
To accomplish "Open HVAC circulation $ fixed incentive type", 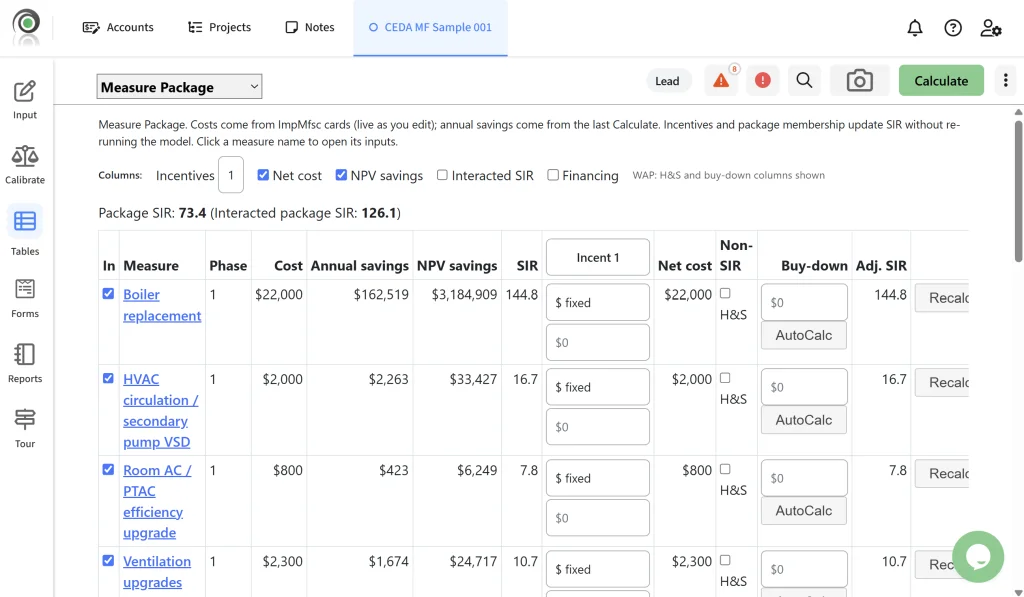I will pos(598,387).
